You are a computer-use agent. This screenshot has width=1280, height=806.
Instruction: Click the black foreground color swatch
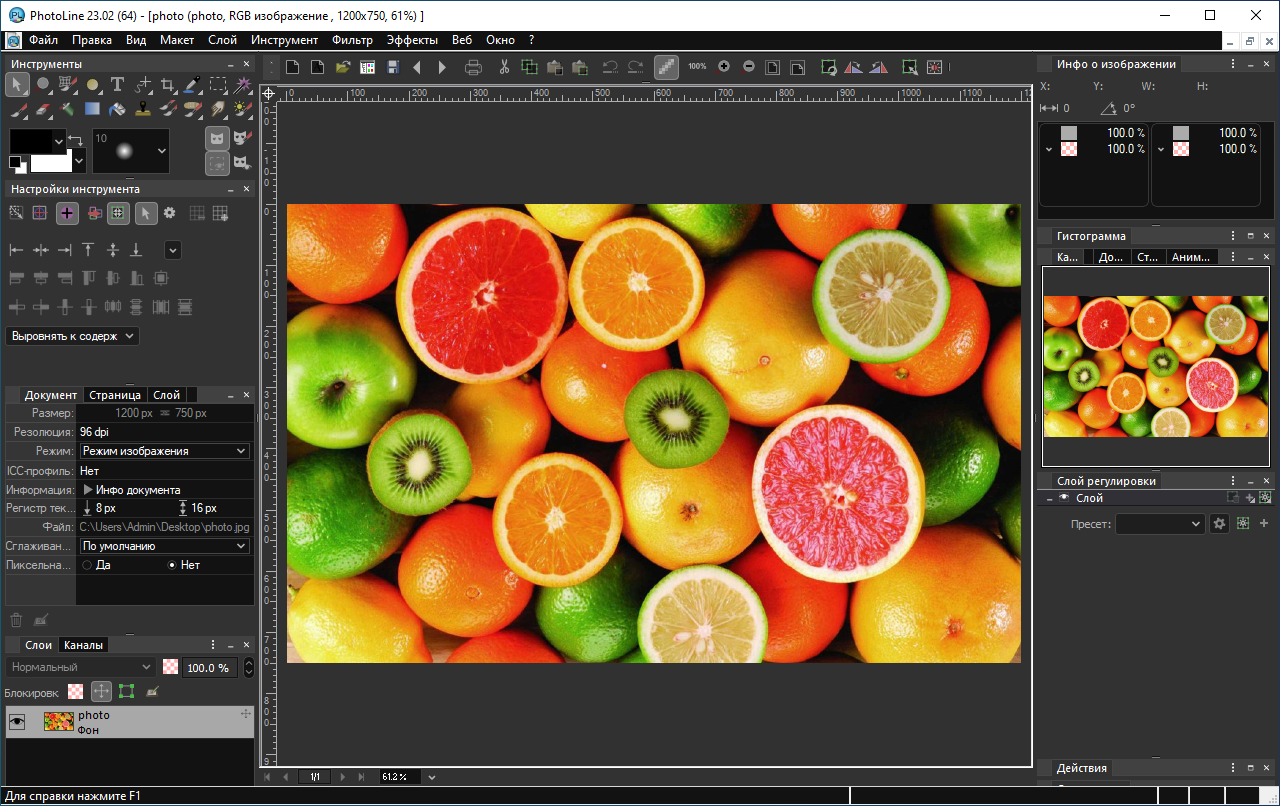30,140
